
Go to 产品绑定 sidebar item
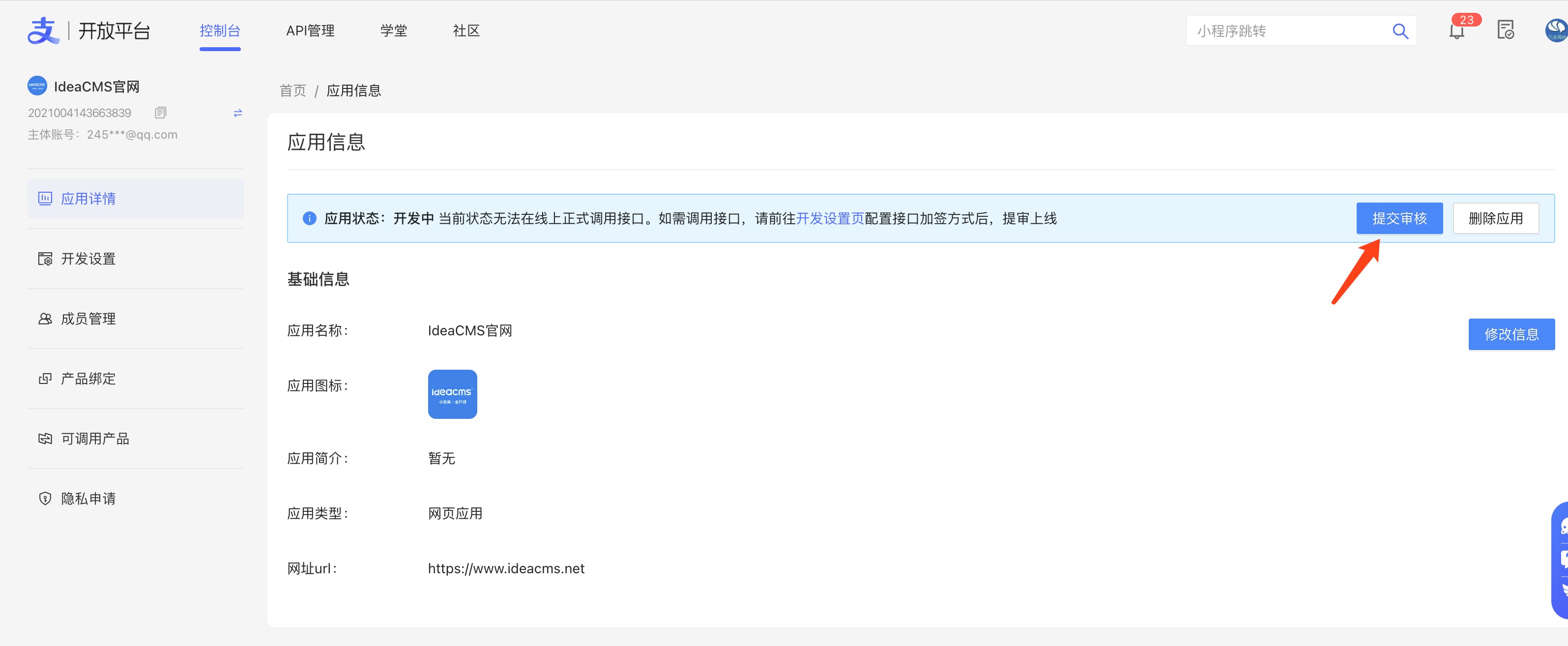point(88,379)
